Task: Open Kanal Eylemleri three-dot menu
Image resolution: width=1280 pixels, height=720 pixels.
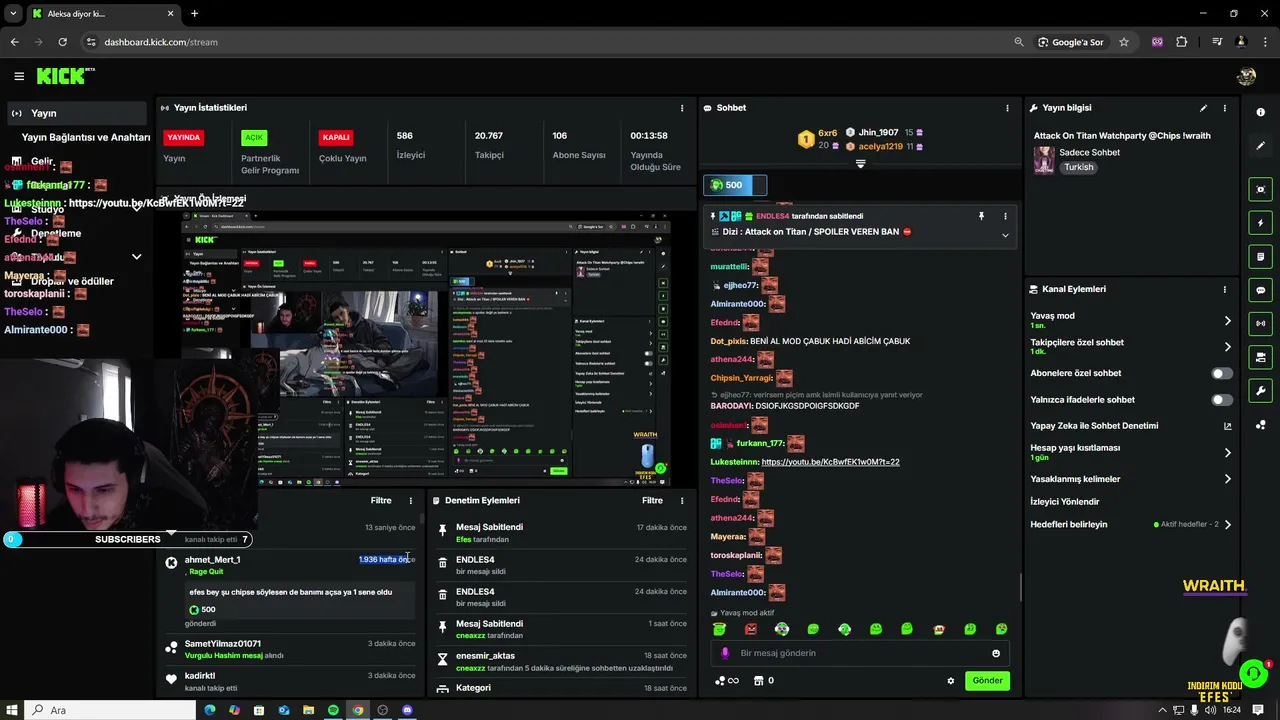Action: point(1224,289)
